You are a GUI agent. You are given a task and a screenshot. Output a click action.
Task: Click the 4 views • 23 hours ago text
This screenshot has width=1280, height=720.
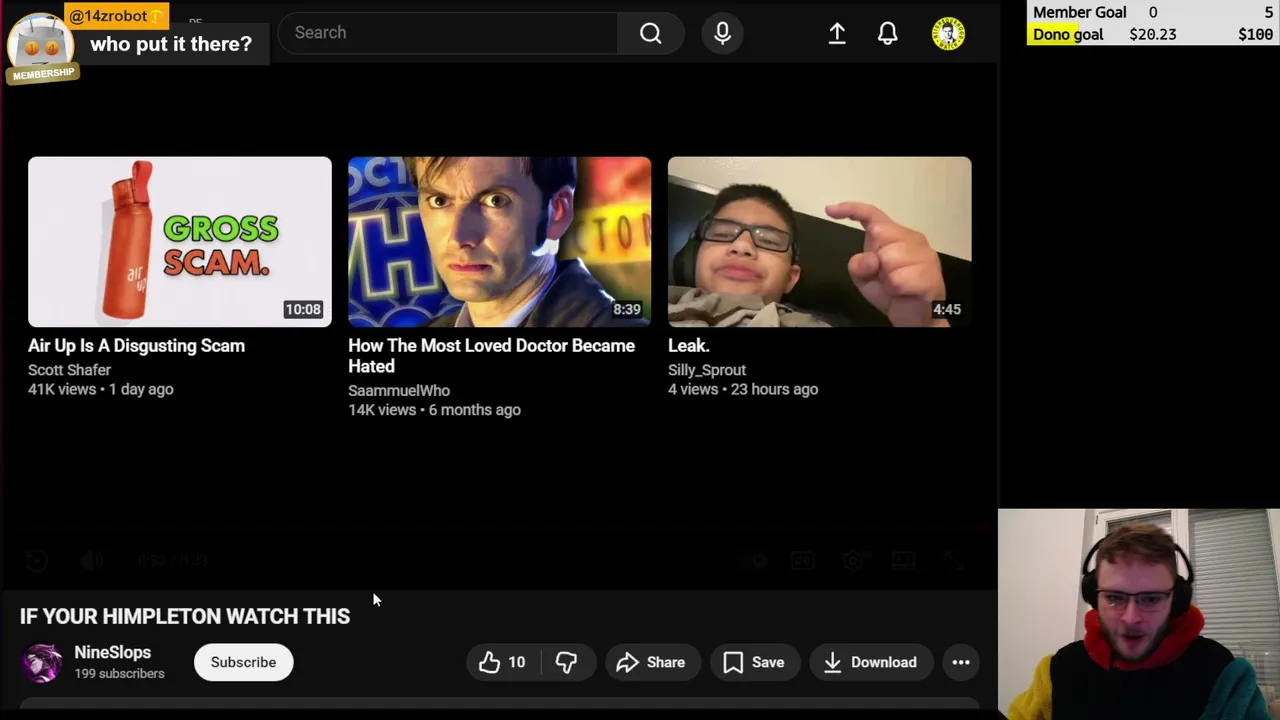743,389
